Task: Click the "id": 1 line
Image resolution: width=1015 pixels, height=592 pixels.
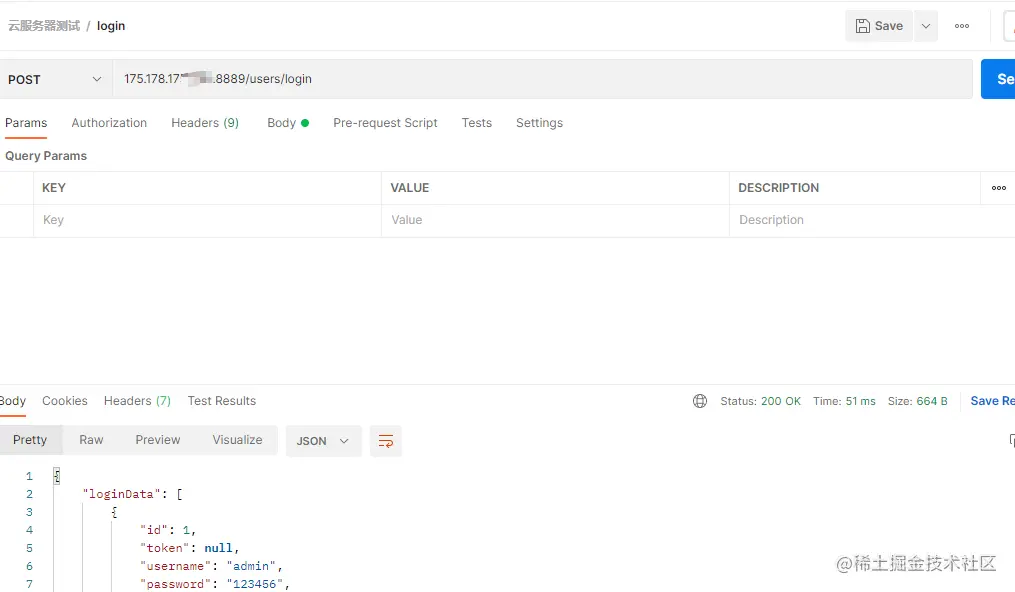Action: [168, 530]
